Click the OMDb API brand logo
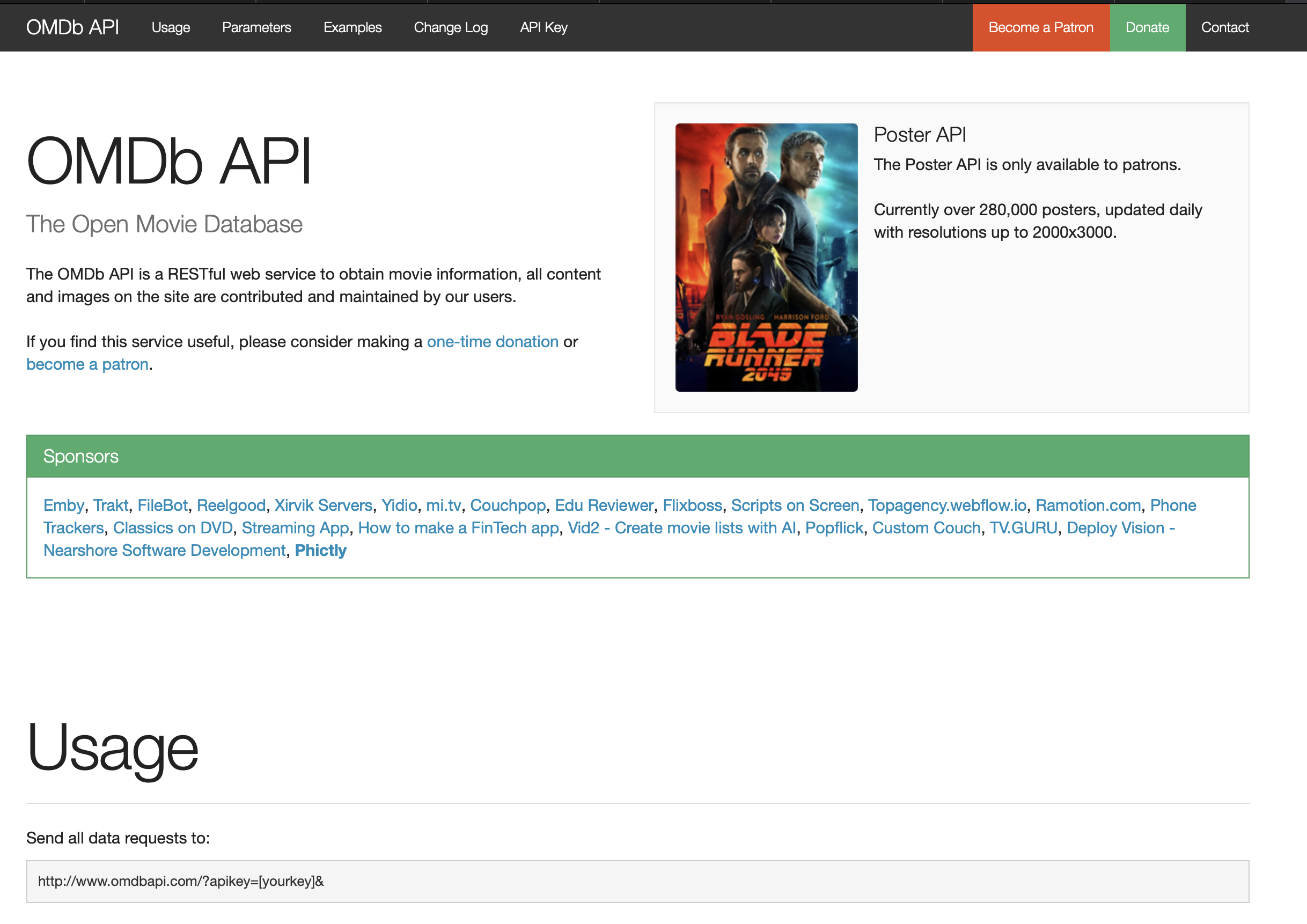 point(72,27)
